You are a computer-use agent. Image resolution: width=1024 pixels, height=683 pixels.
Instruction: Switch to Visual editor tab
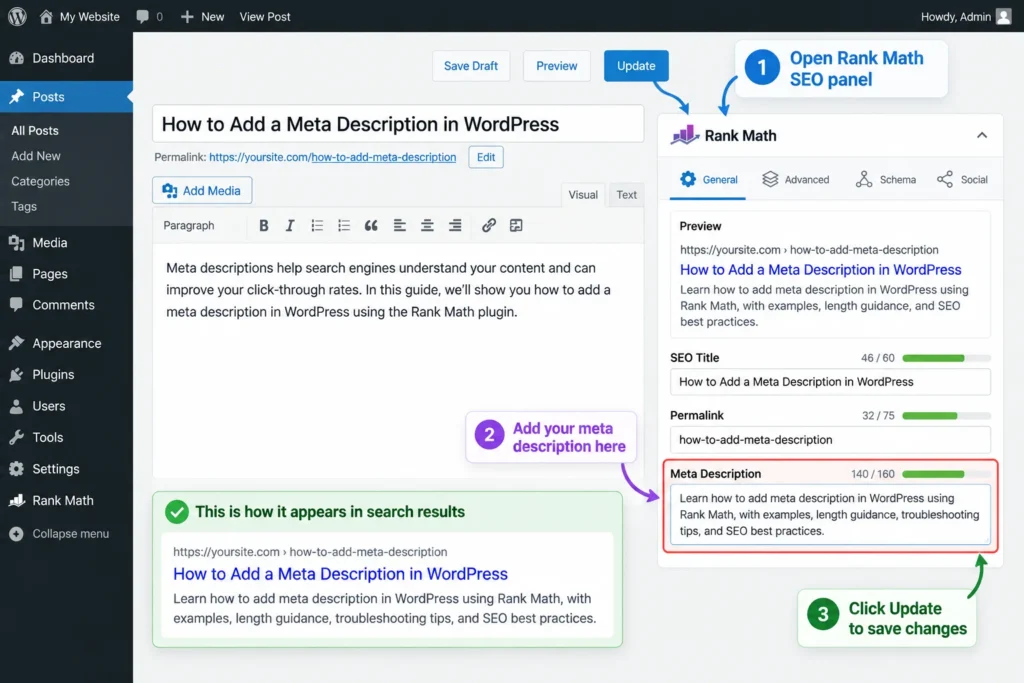pyautogui.click(x=583, y=195)
